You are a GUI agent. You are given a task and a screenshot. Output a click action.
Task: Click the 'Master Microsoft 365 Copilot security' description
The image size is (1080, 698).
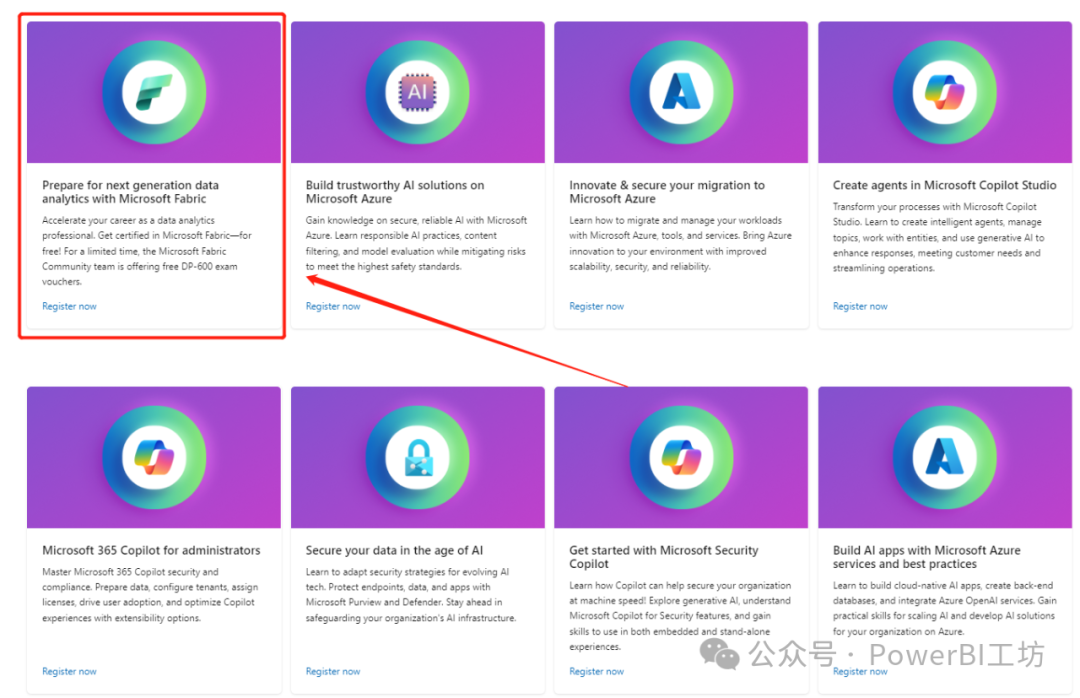point(150,595)
